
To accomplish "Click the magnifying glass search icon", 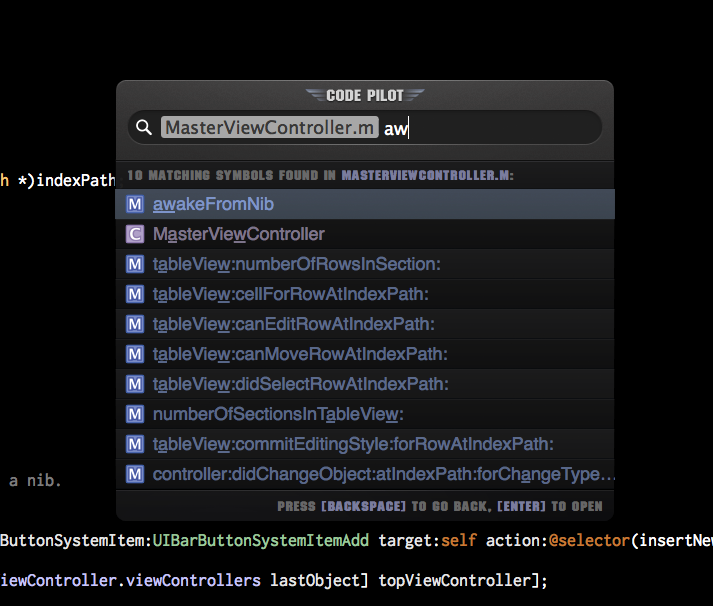I will click(x=144, y=127).
